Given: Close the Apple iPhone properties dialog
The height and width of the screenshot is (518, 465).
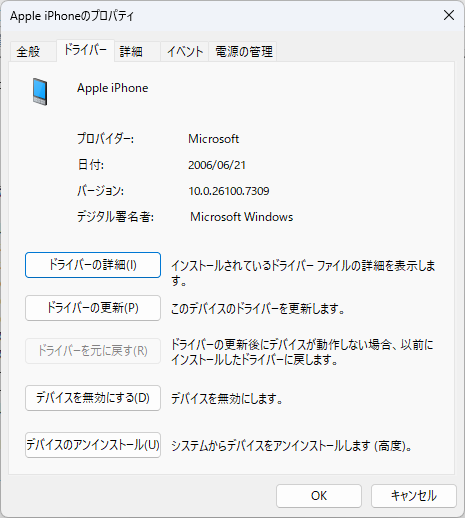Looking at the screenshot, I should point(449,15).
